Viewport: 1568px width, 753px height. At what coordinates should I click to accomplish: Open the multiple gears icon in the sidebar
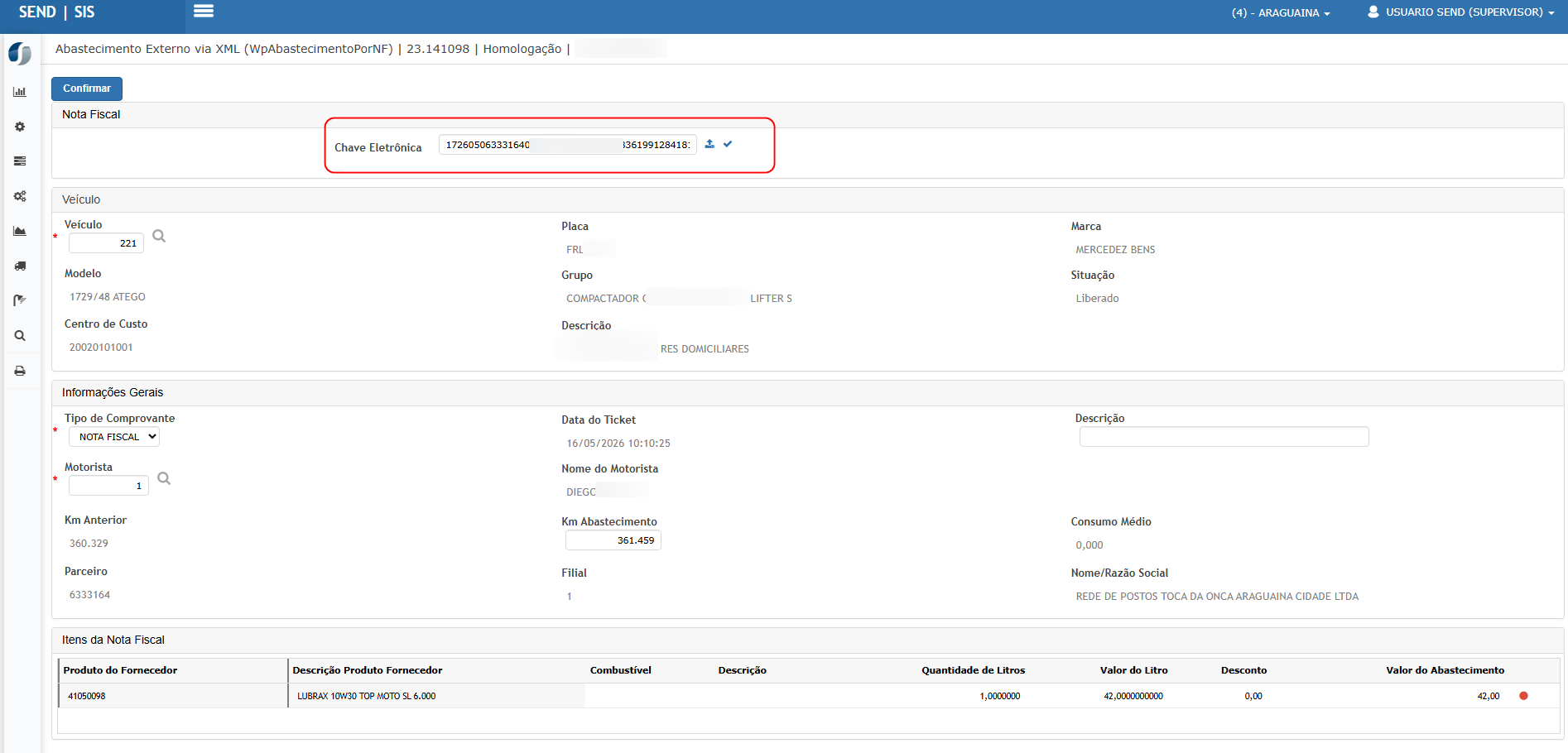click(x=20, y=196)
